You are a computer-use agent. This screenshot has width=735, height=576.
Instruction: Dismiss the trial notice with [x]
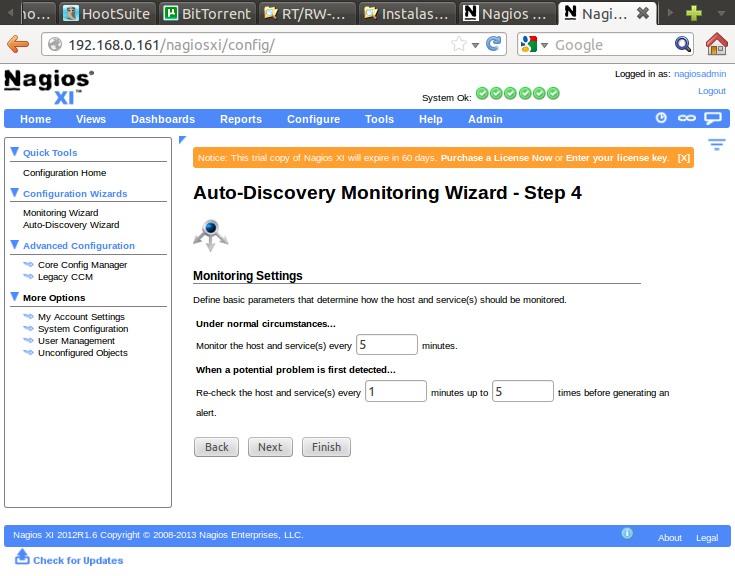point(683,158)
